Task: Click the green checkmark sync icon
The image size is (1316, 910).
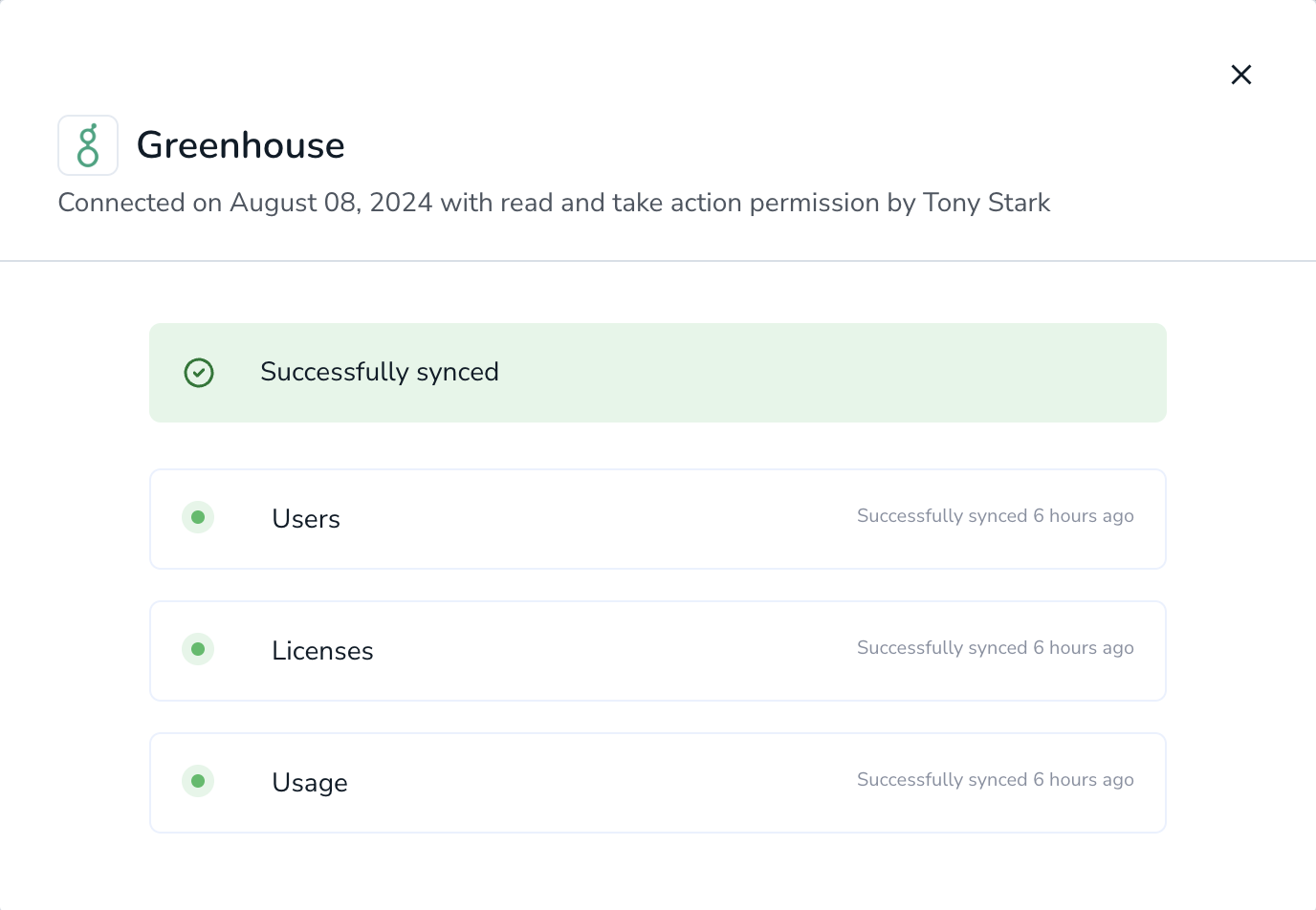Action: (199, 373)
